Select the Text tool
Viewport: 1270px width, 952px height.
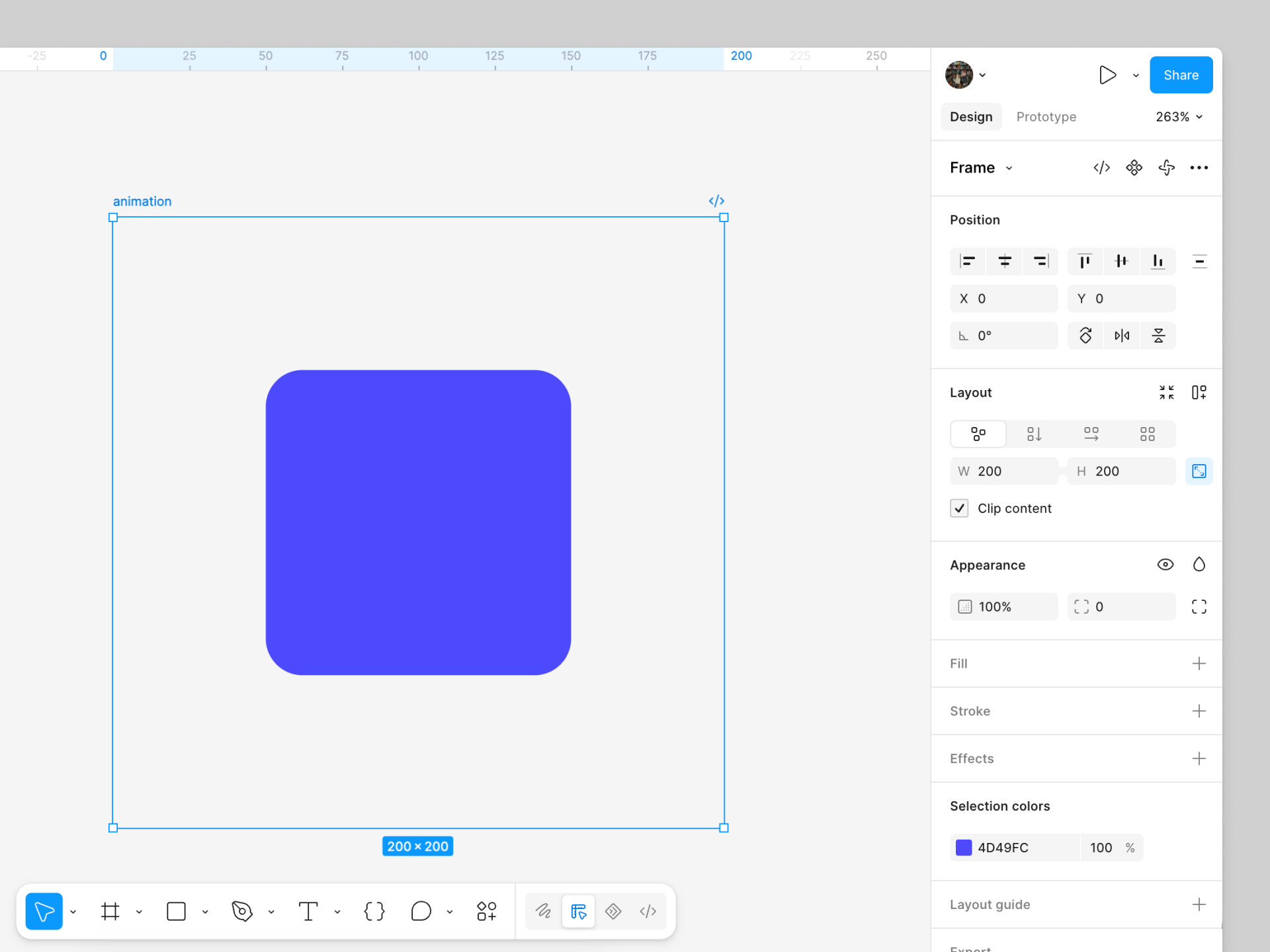click(x=308, y=912)
